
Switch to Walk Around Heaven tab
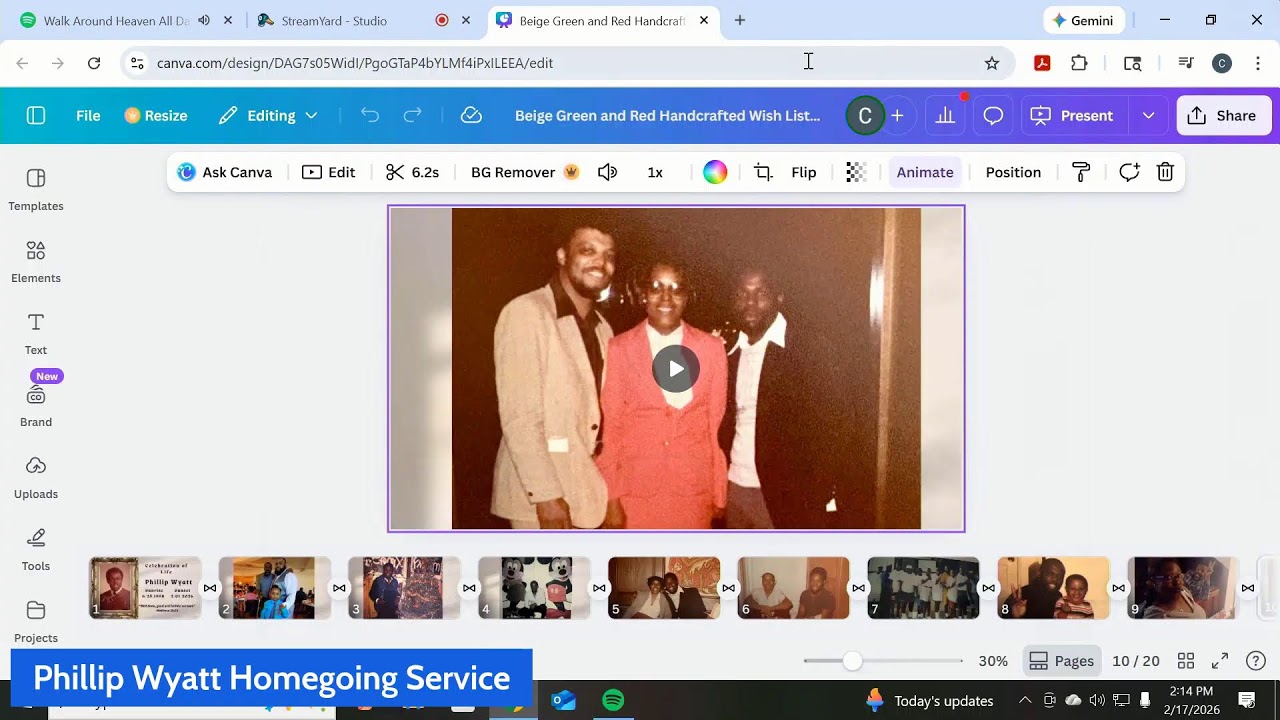pyautogui.click(x=115, y=21)
